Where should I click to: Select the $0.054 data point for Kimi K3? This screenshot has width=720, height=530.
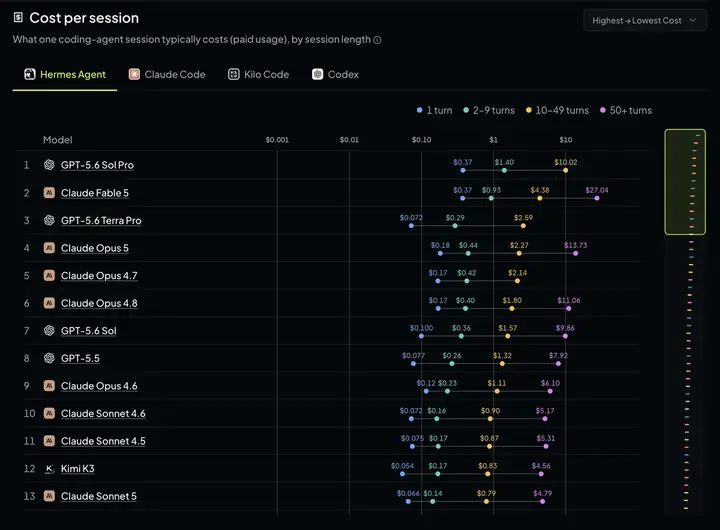[x=402, y=474]
